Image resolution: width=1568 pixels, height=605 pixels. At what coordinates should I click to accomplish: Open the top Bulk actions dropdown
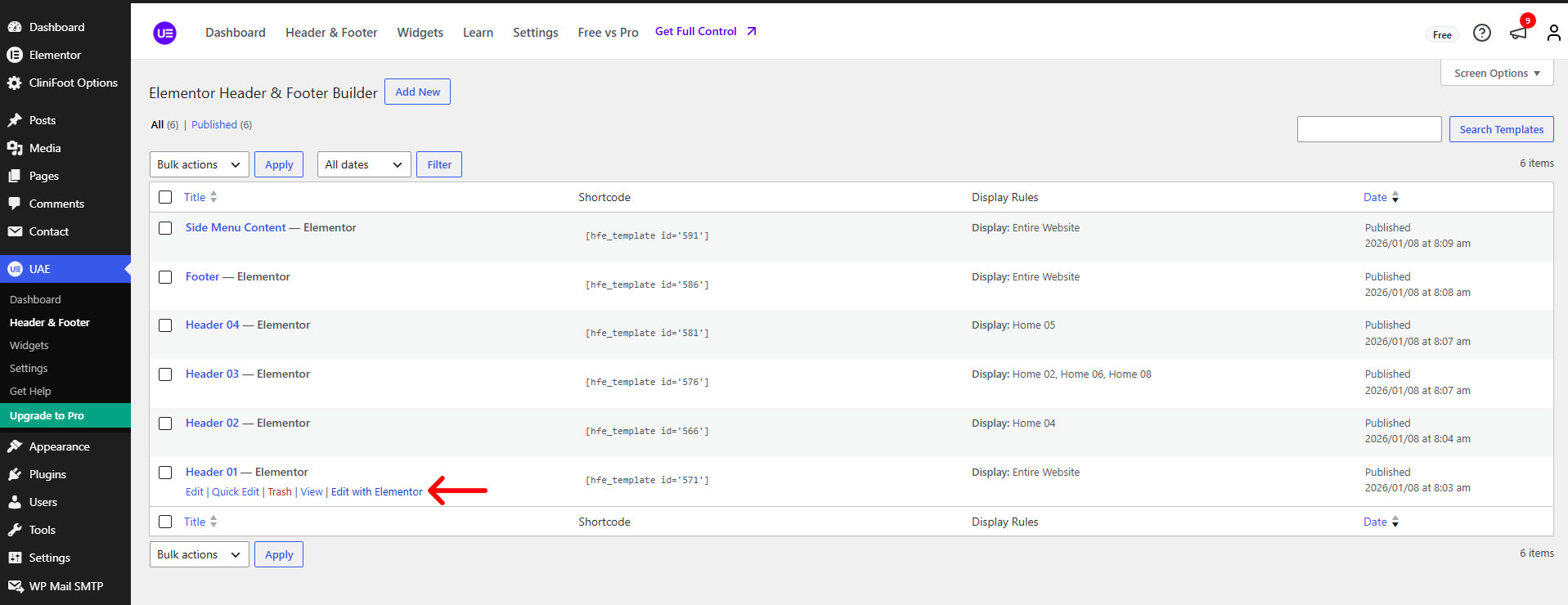click(200, 164)
